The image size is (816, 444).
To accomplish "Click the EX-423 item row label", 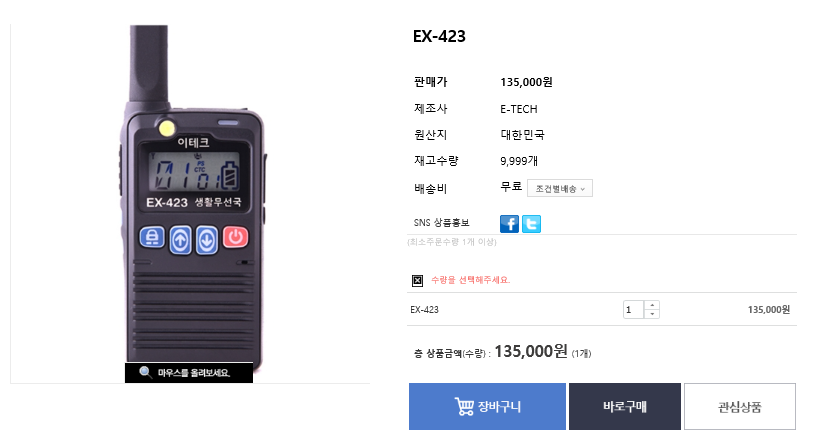I will pos(424,310).
